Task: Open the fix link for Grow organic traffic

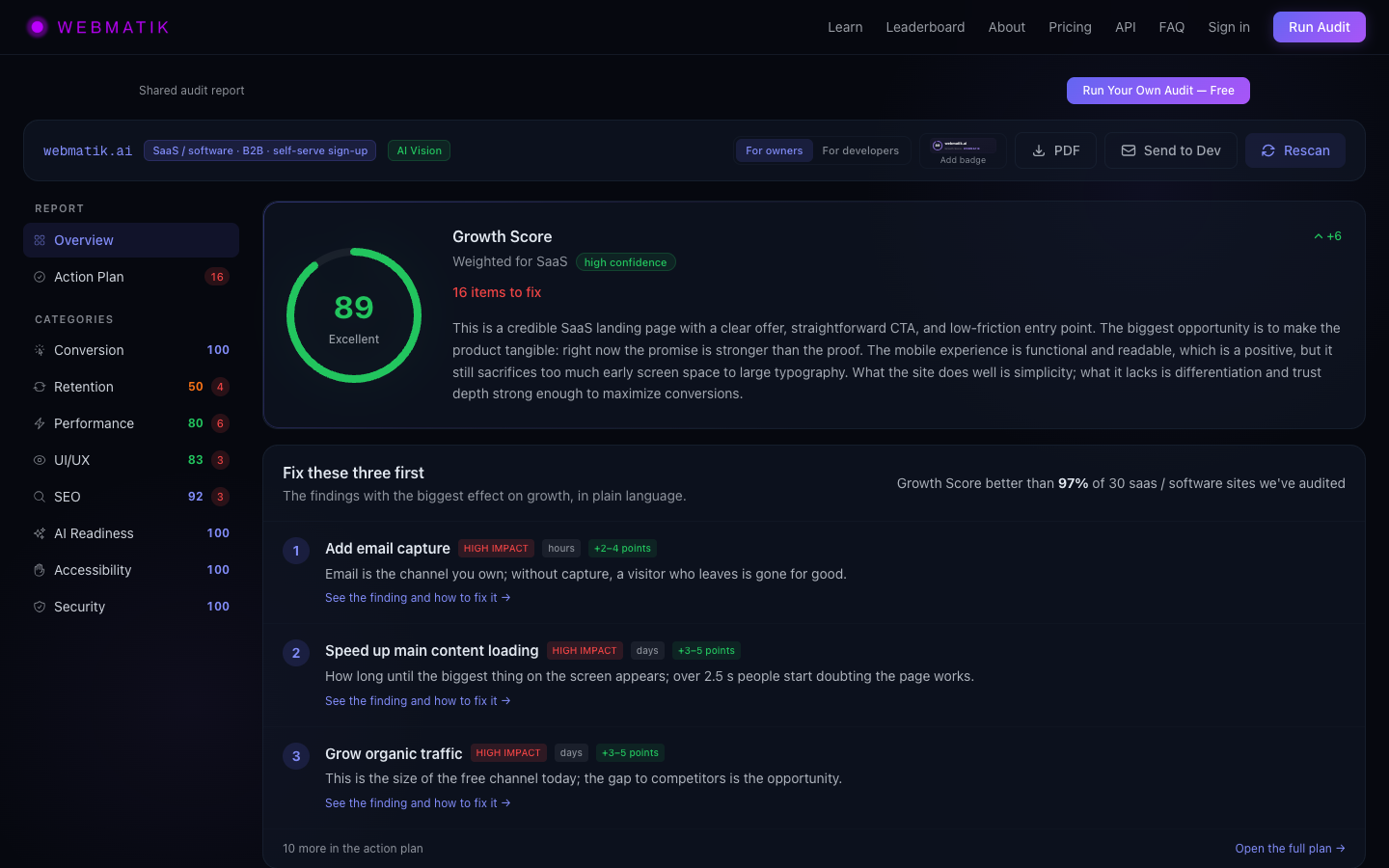Action: [418, 803]
